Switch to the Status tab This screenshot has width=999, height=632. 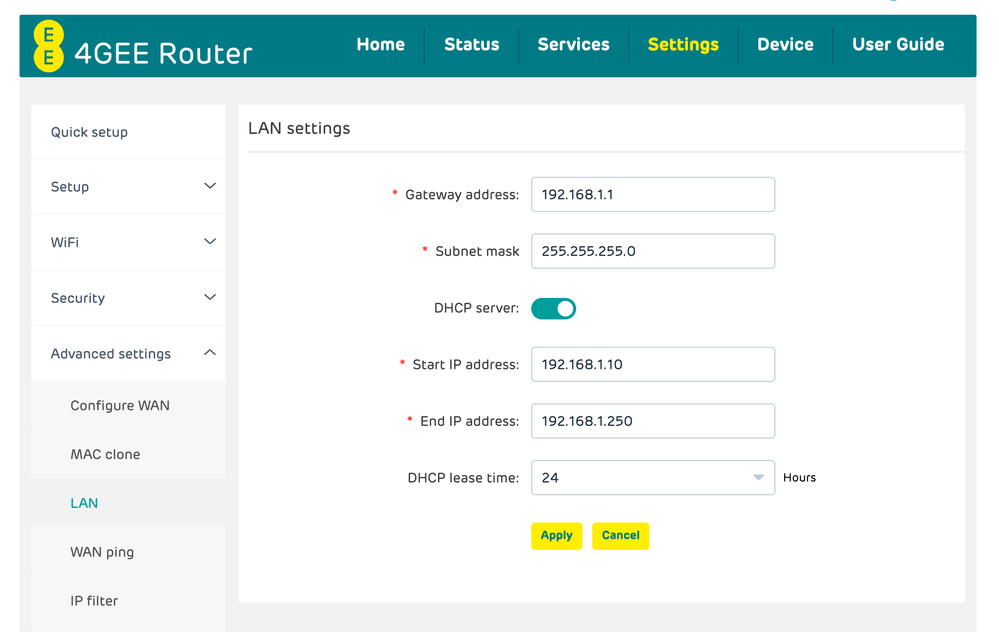pos(471,44)
